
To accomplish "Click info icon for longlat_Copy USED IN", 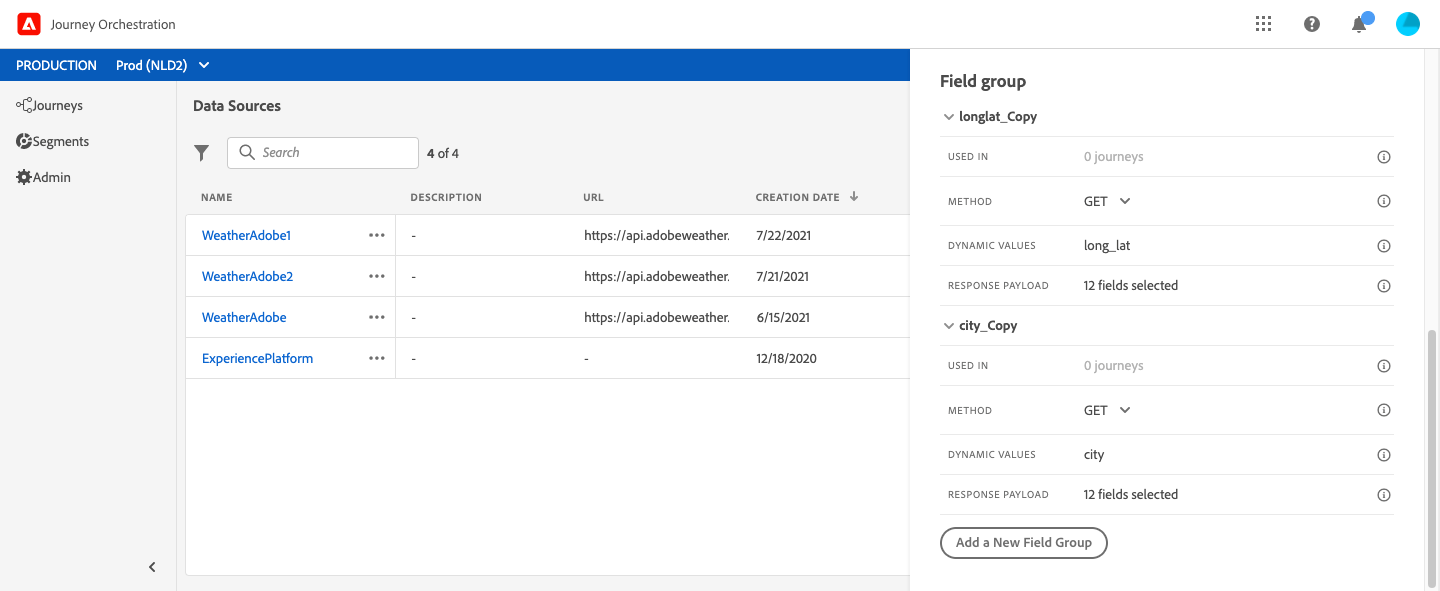I will pos(1384,157).
